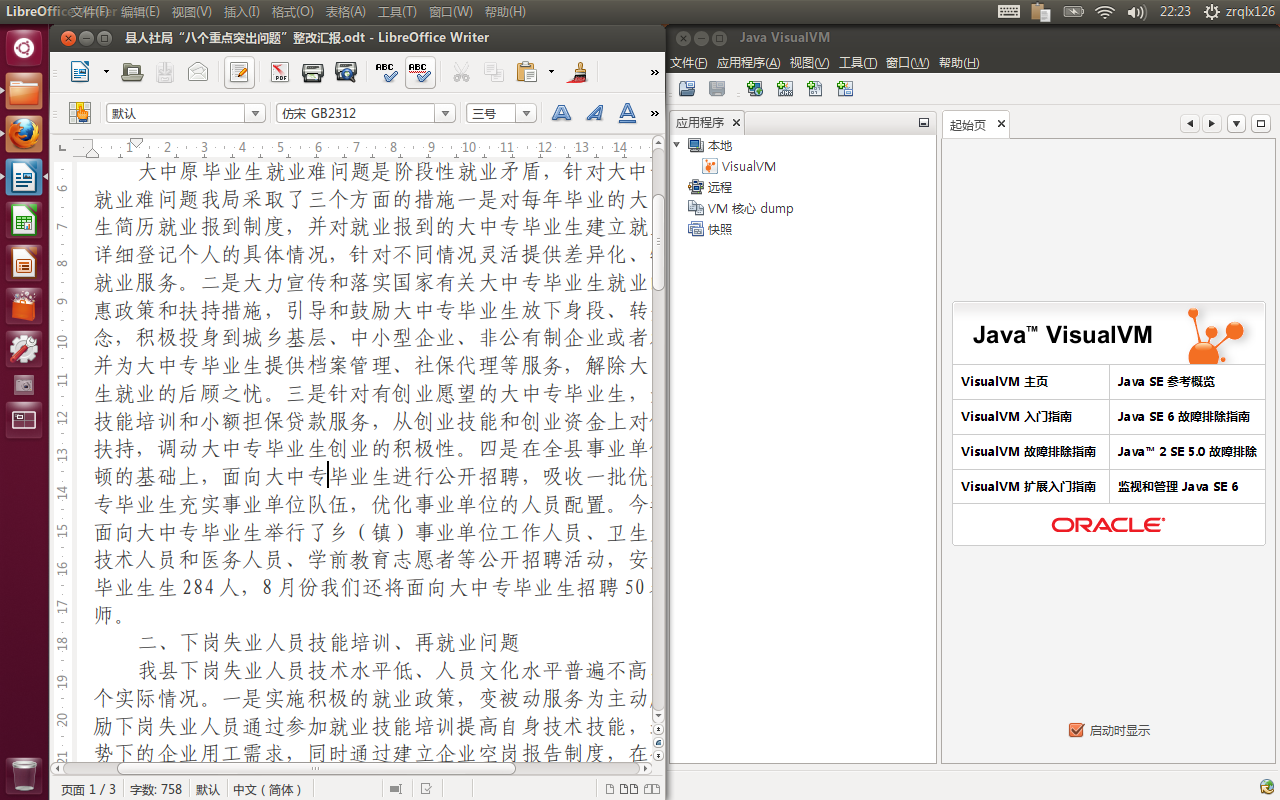Open Java SE 6 故障排除指南 link

(x=1184, y=416)
